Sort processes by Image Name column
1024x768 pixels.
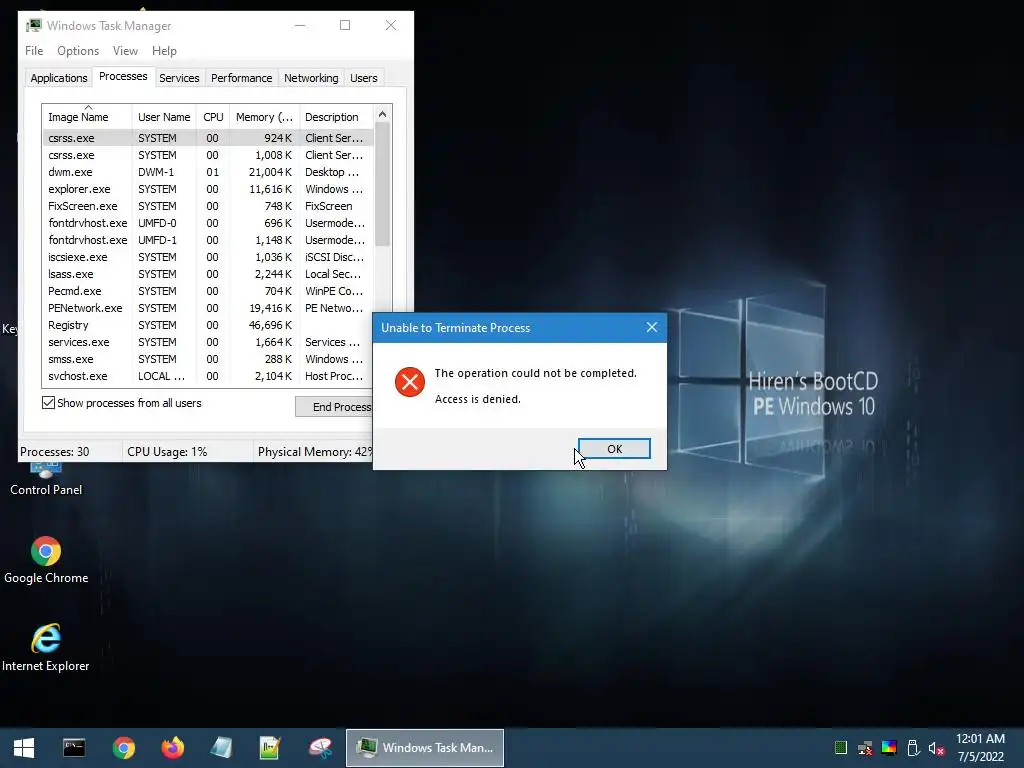point(87,117)
